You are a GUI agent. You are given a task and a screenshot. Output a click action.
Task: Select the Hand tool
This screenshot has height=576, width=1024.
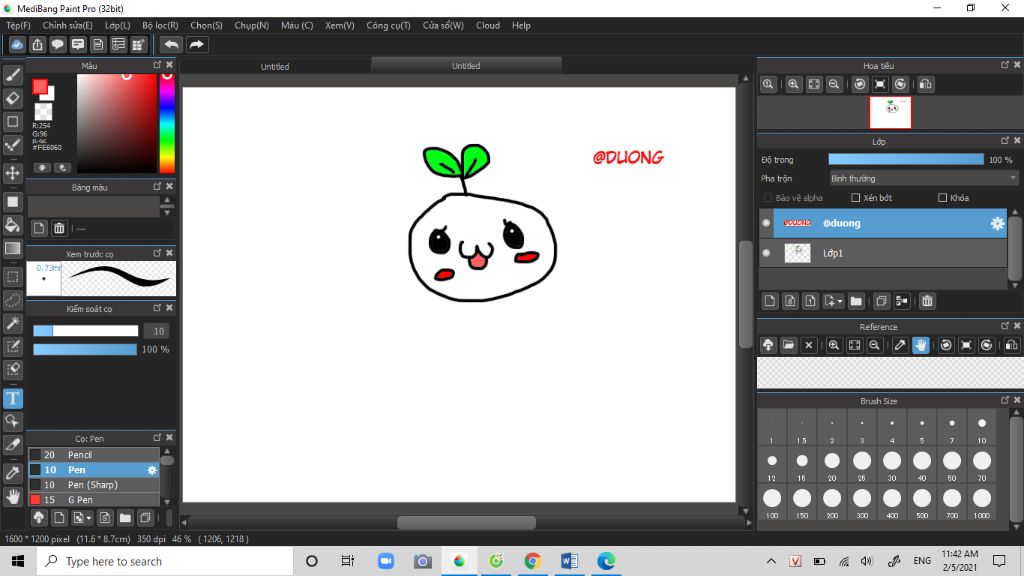12,496
